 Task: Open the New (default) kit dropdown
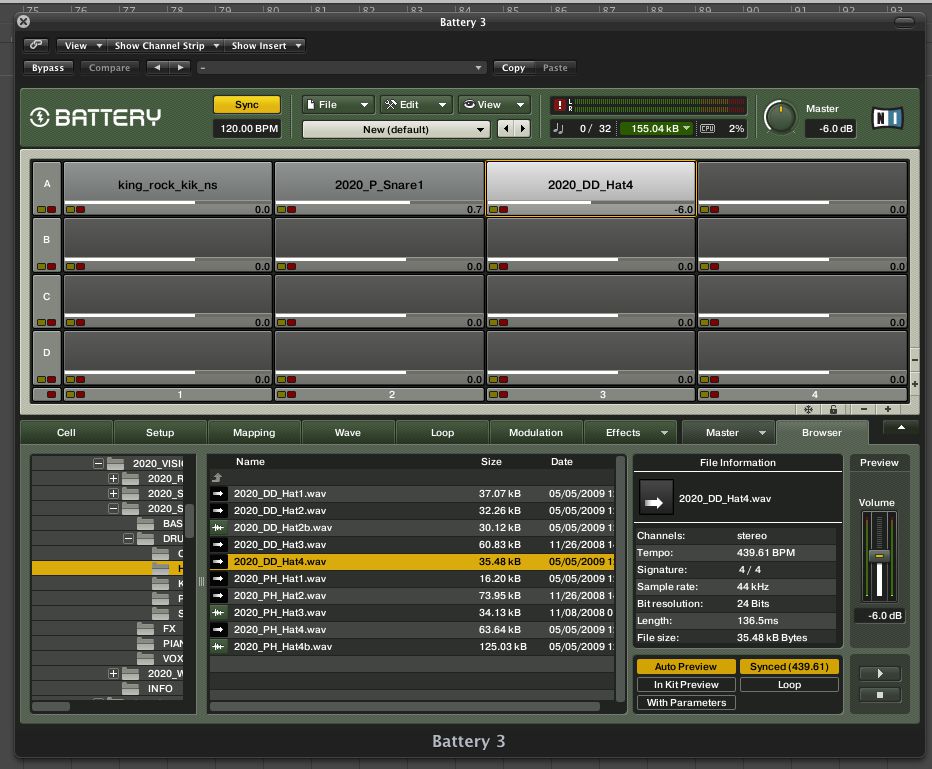point(396,129)
